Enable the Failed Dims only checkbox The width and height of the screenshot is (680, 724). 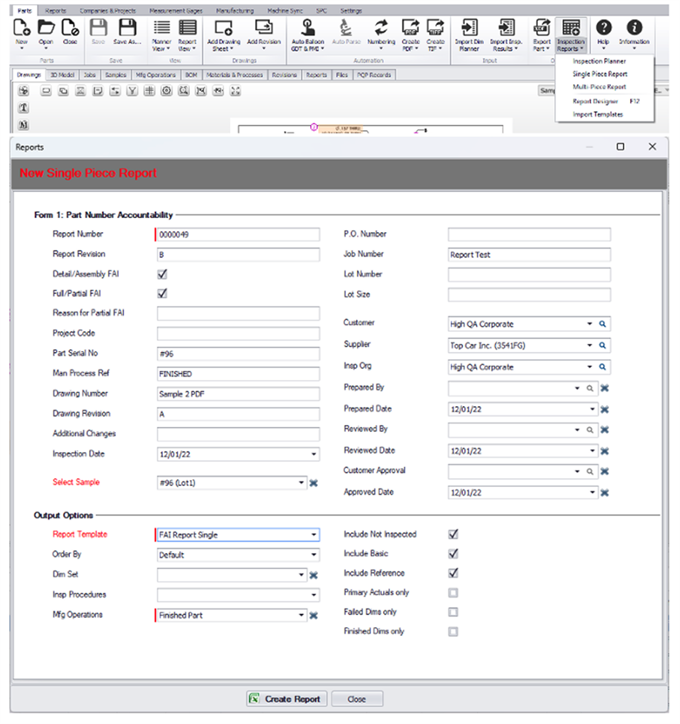453,612
